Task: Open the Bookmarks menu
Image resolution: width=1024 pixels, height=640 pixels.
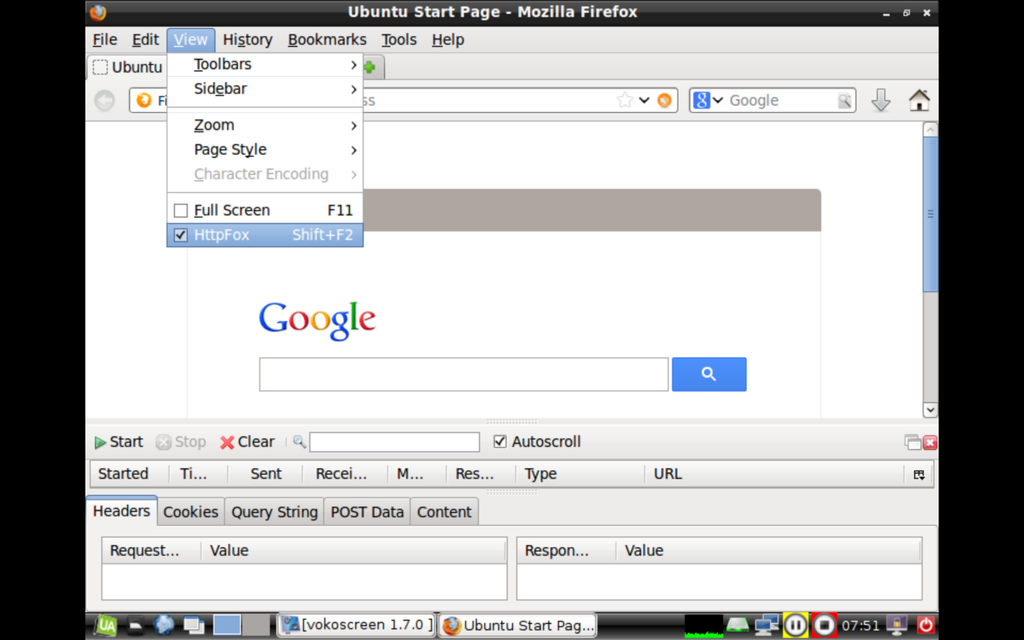Action: (327, 40)
